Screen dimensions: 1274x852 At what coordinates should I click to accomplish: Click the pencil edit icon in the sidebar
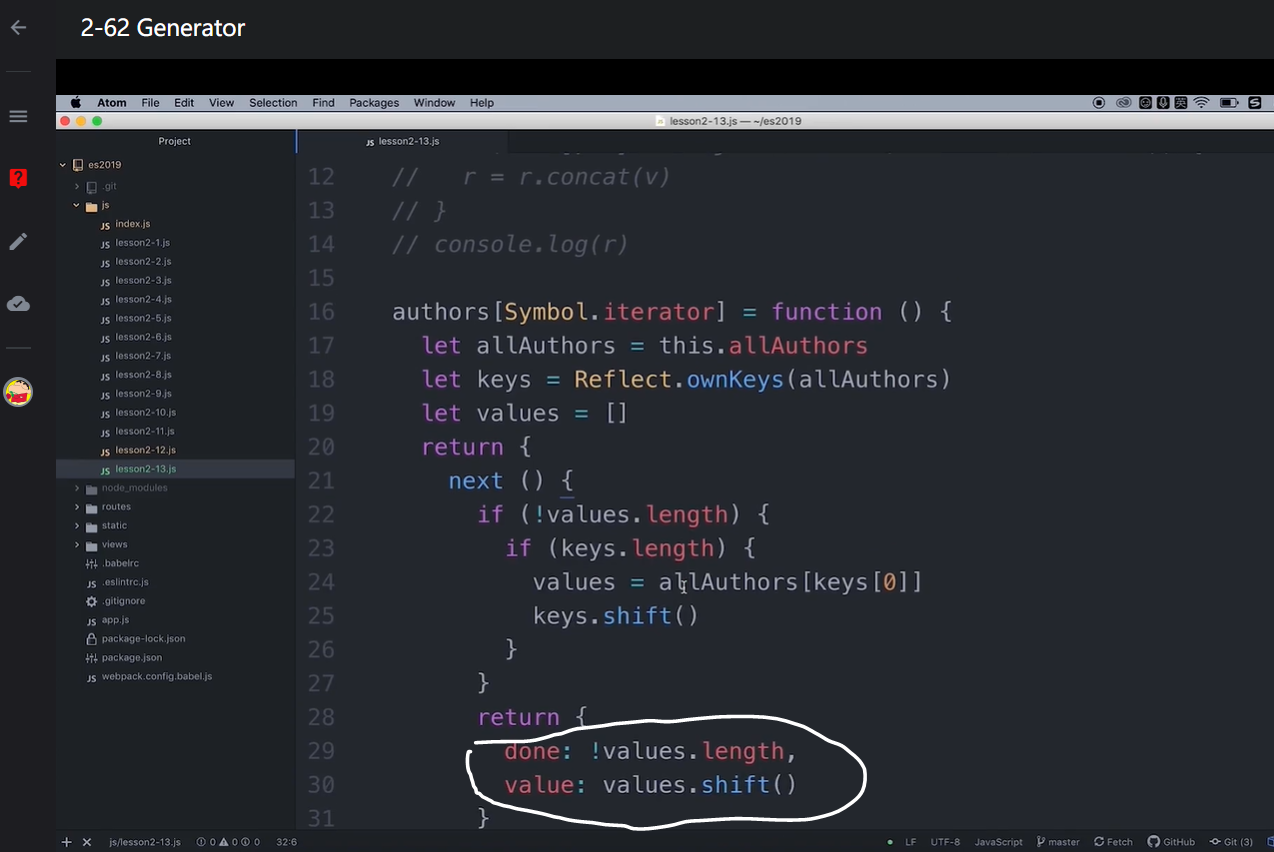pos(18,241)
